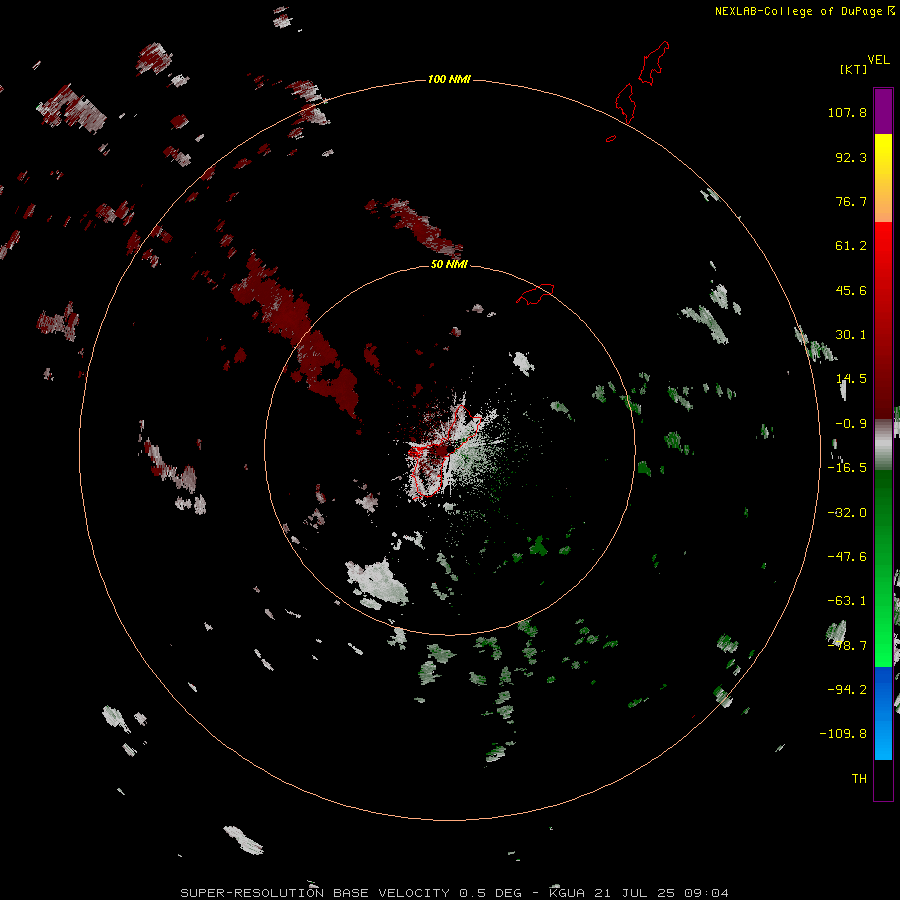Click the 14.5 scale label
900x900 pixels.
tap(851, 379)
